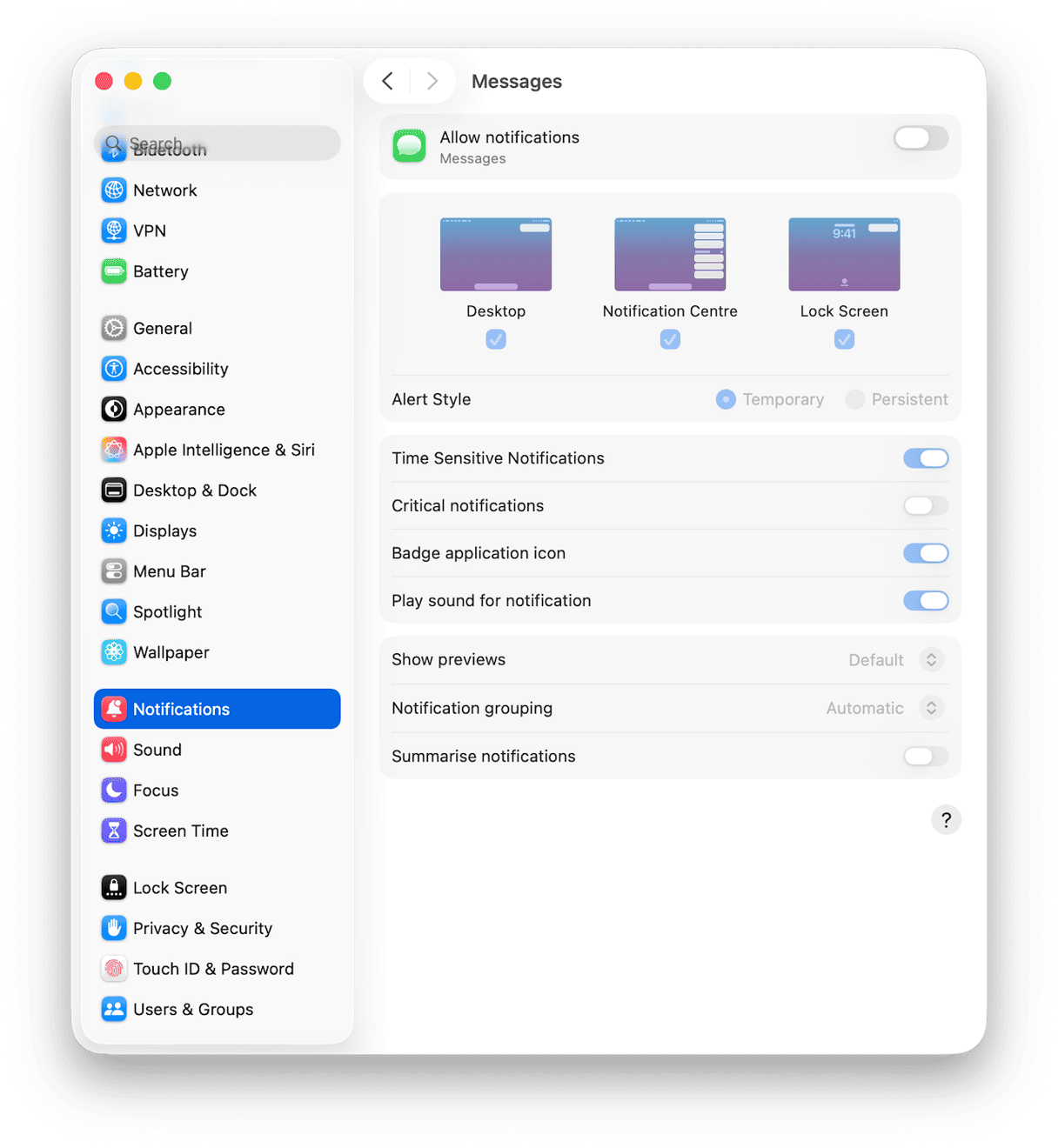The image size is (1058, 1148).
Task: Click the Apple Intelligence & Siri icon
Action: [114, 450]
